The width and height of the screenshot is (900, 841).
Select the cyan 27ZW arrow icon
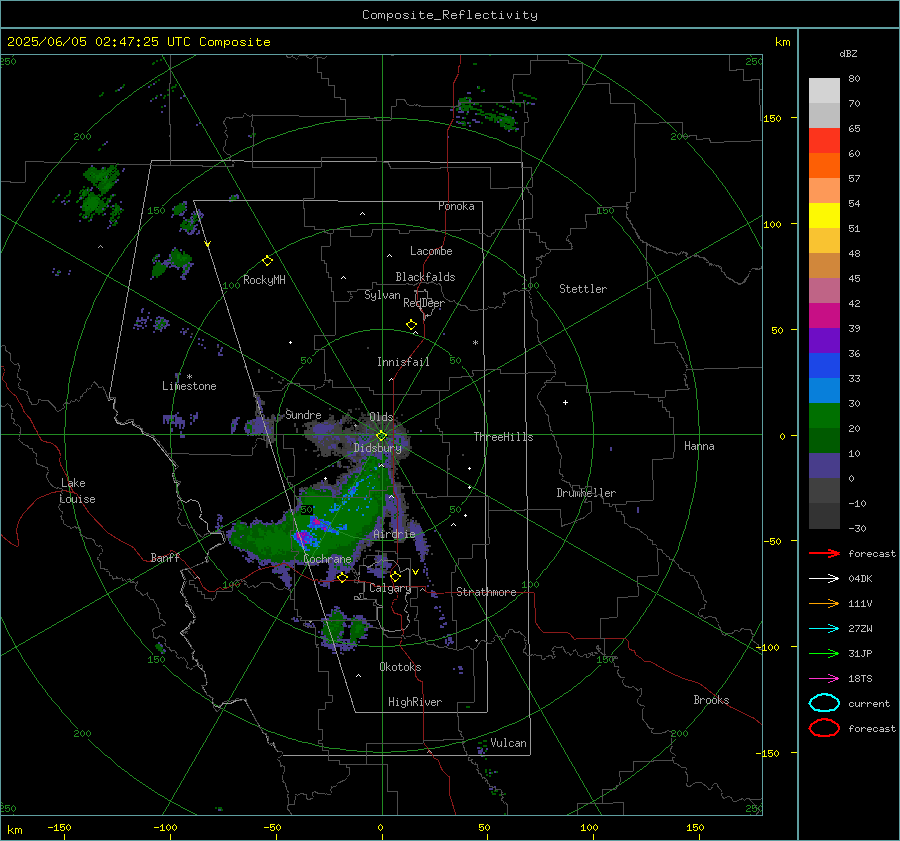(824, 629)
